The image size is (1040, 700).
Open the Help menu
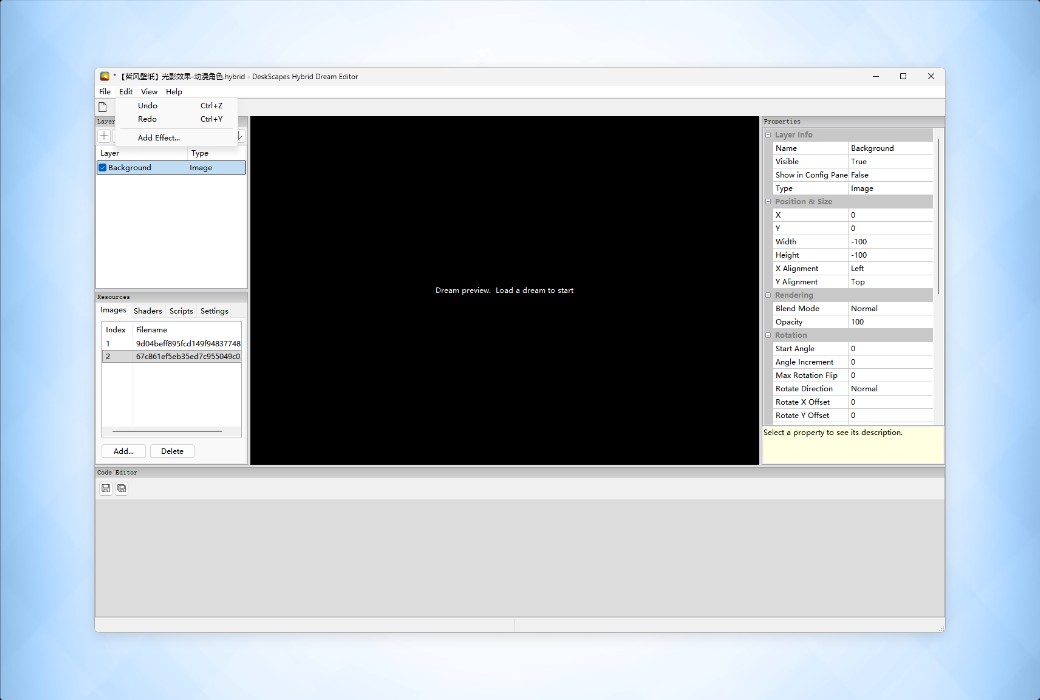(174, 92)
